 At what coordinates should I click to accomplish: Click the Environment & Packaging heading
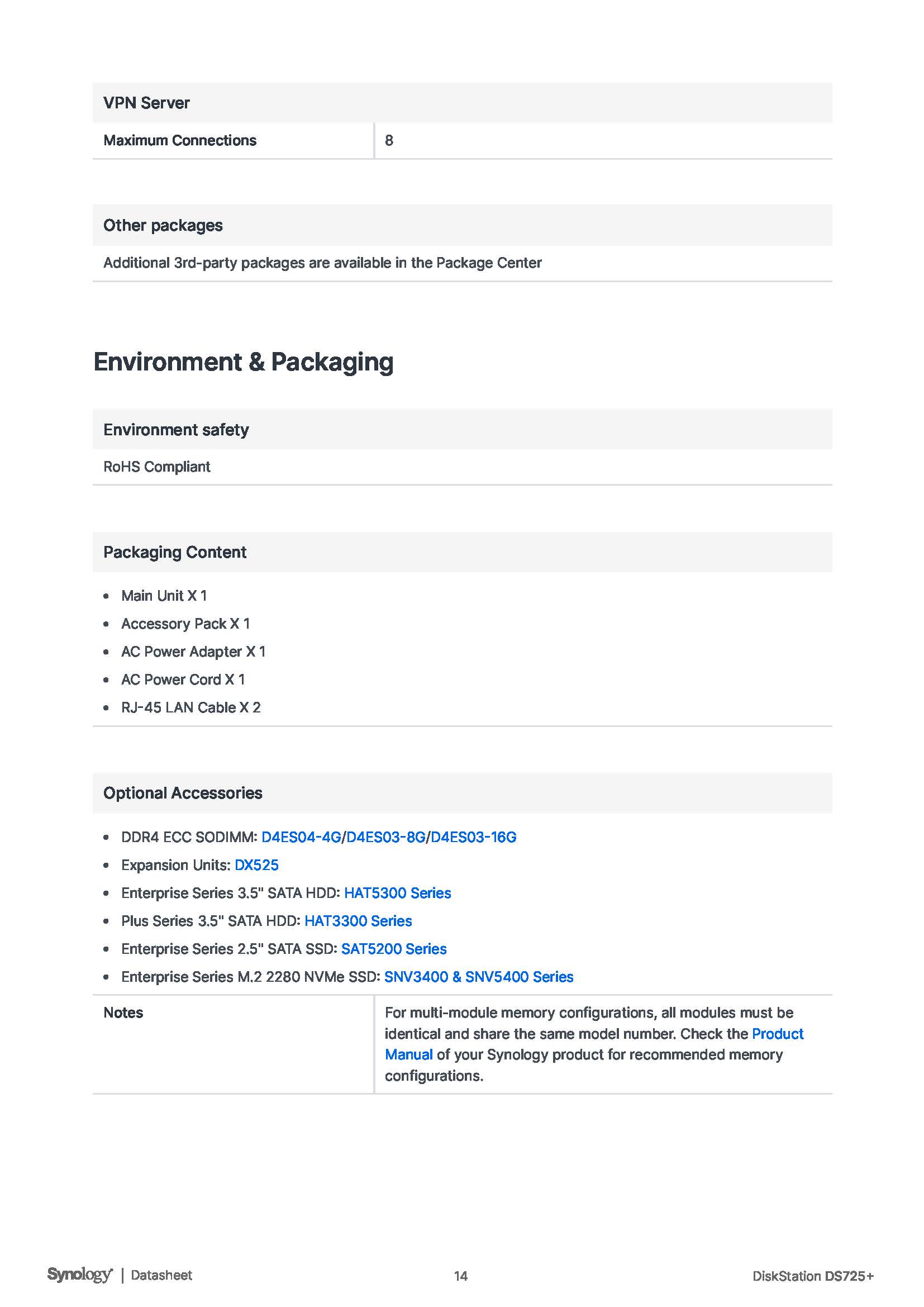coord(244,362)
